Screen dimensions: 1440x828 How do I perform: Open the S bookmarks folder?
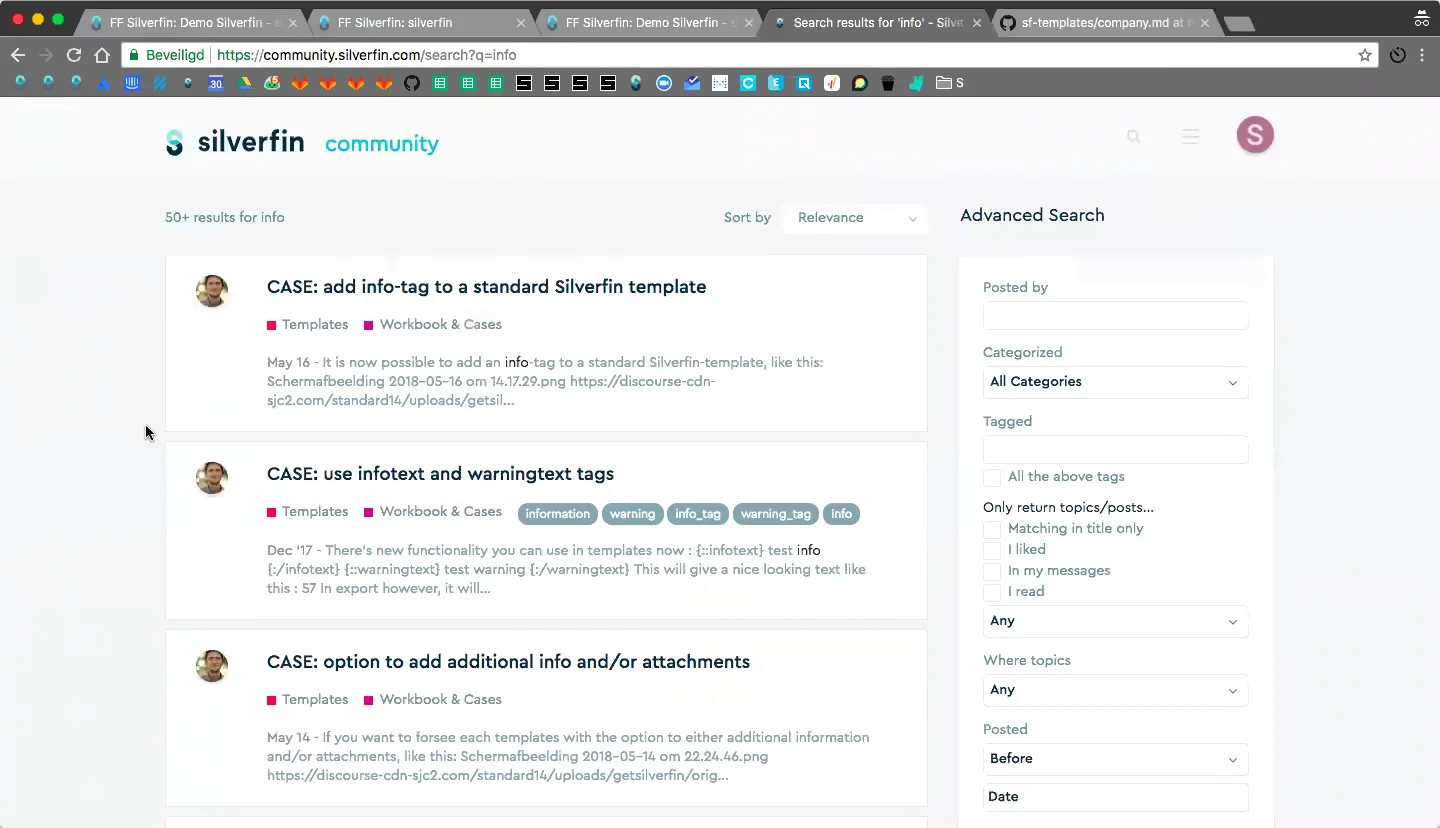(950, 83)
